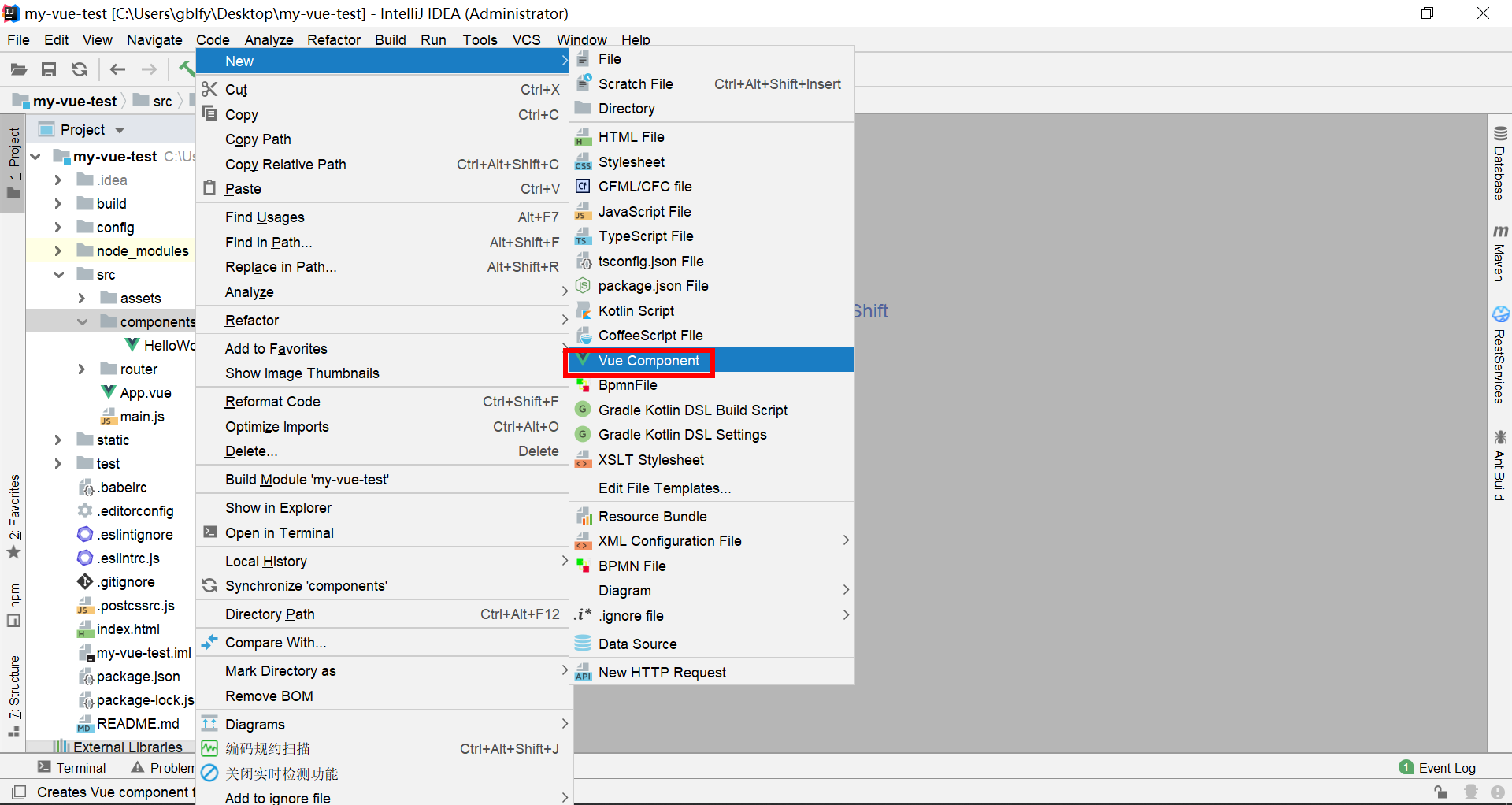Viewport: 1512px width, 805px height.
Task: Click the Open folder toolbar icon
Action: coord(19,69)
